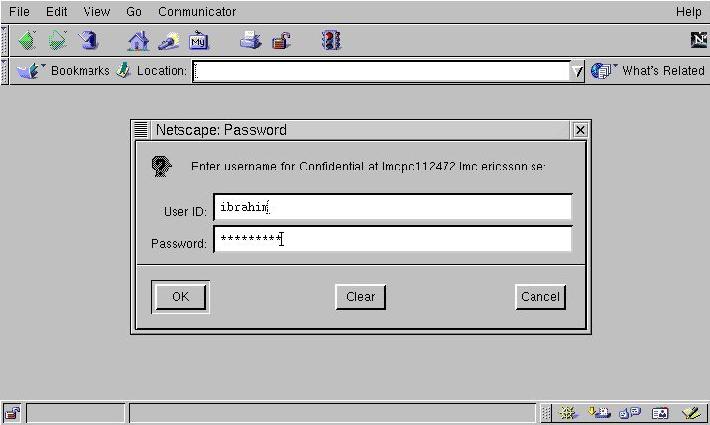Click the status bar security lock icon
This screenshot has height=425, width=710.
[12, 413]
